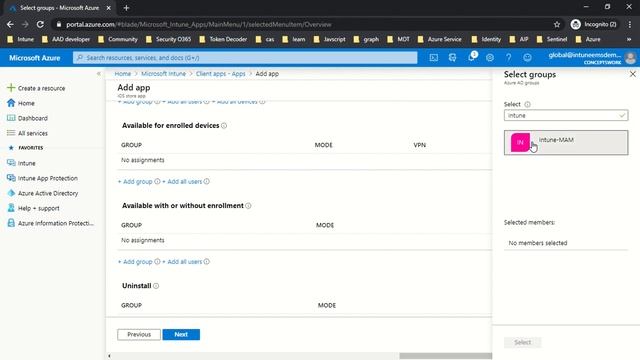Open Cloud Shell from the Azure header
The height and width of the screenshot is (360, 640).
coord(433,58)
